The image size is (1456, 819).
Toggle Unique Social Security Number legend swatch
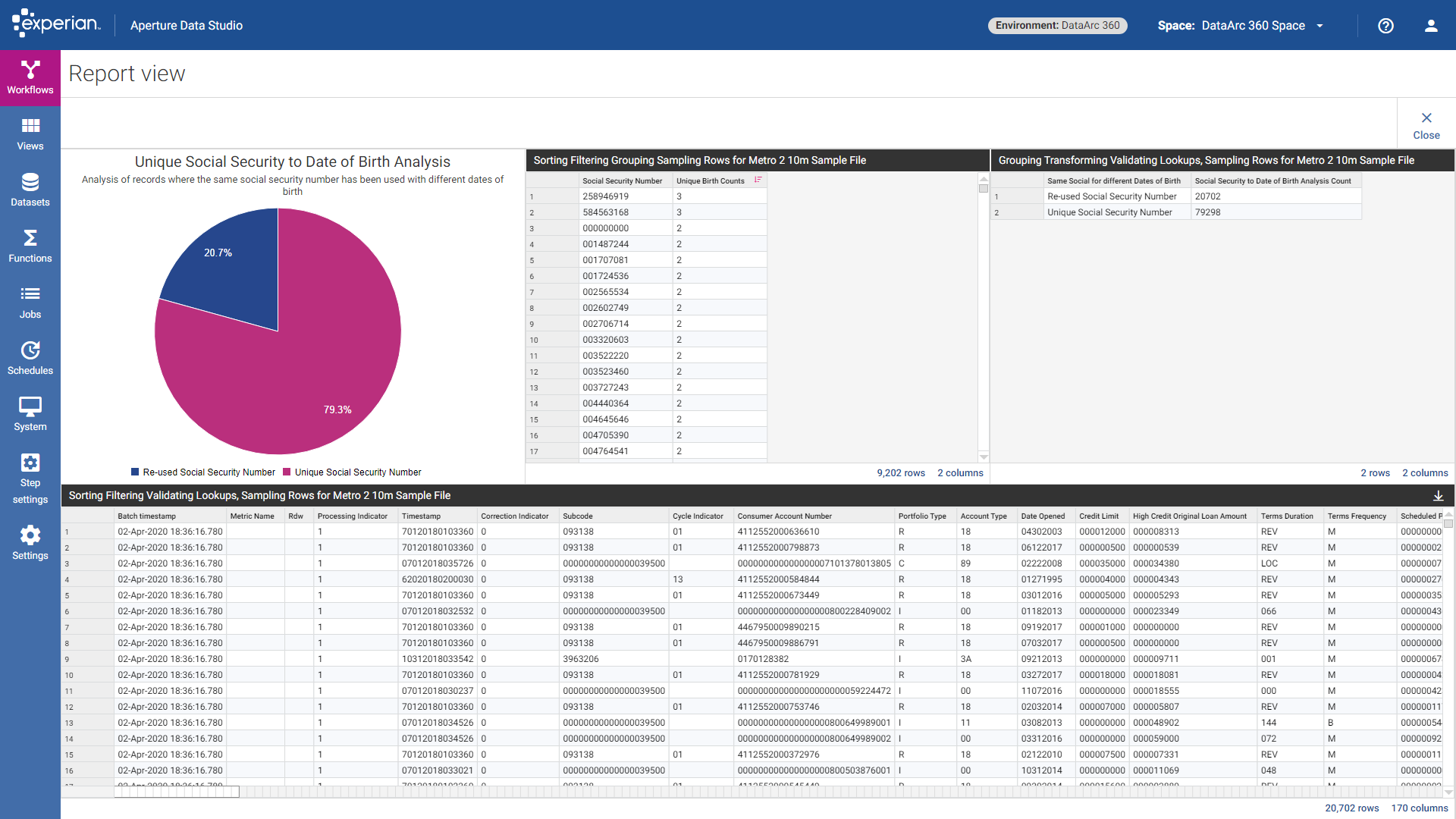pyautogui.click(x=287, y=472)
